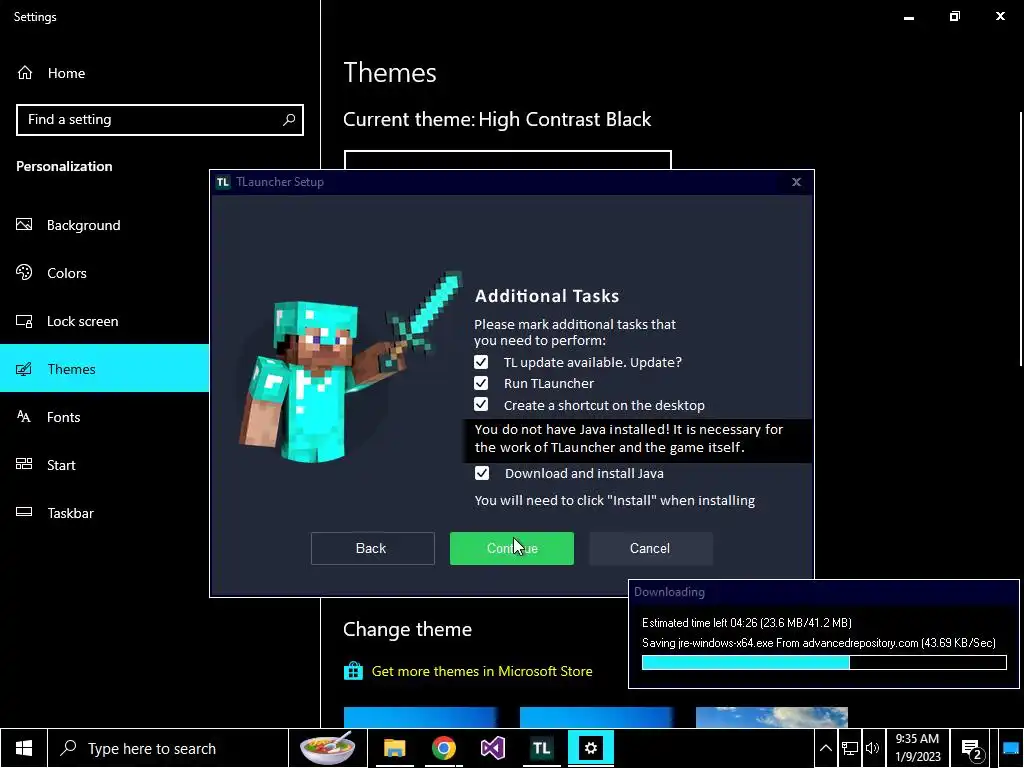The width and height of the screenshot is (1024, 768).
Task: Click the green Continue button
Action: click(x=511, y=548)
